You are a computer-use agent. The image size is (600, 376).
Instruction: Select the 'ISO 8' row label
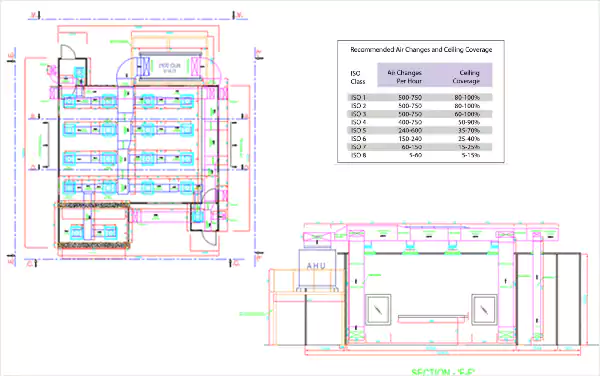(359, 155)
